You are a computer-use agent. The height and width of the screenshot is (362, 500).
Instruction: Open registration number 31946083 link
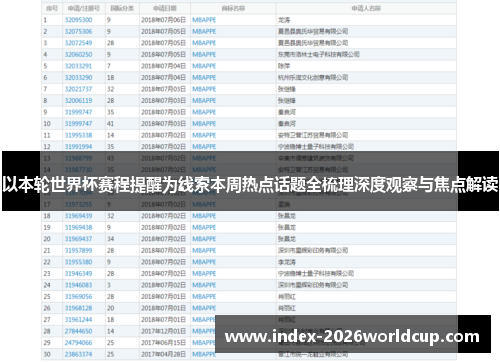tap(78, 285)
